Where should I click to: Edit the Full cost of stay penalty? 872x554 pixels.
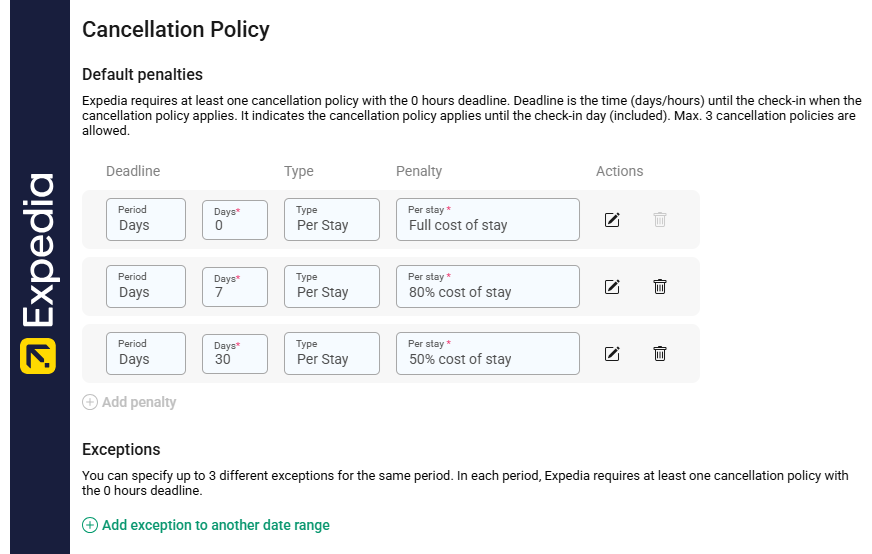612,219
